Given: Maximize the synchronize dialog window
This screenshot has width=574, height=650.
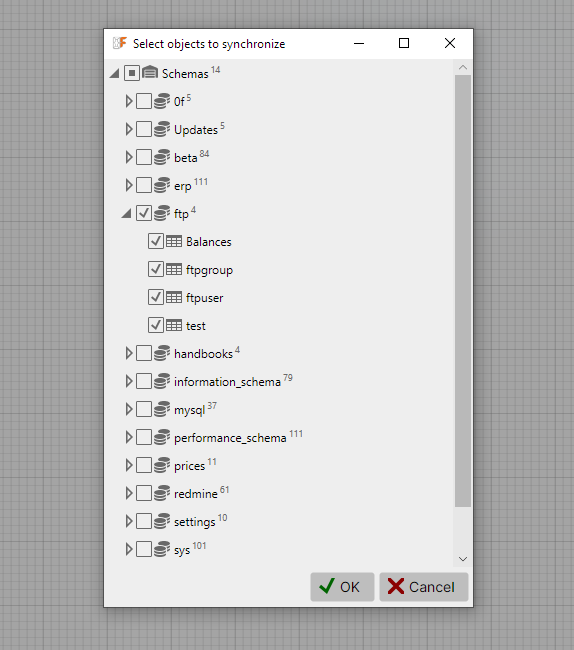Looking at the screenshot, I should [x=404, y=43].
